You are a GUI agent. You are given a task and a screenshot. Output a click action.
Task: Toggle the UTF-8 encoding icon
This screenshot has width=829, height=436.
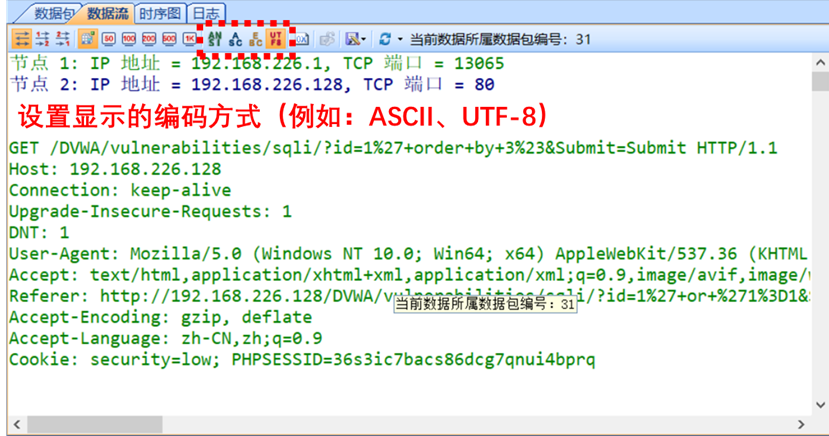point(275,39)
